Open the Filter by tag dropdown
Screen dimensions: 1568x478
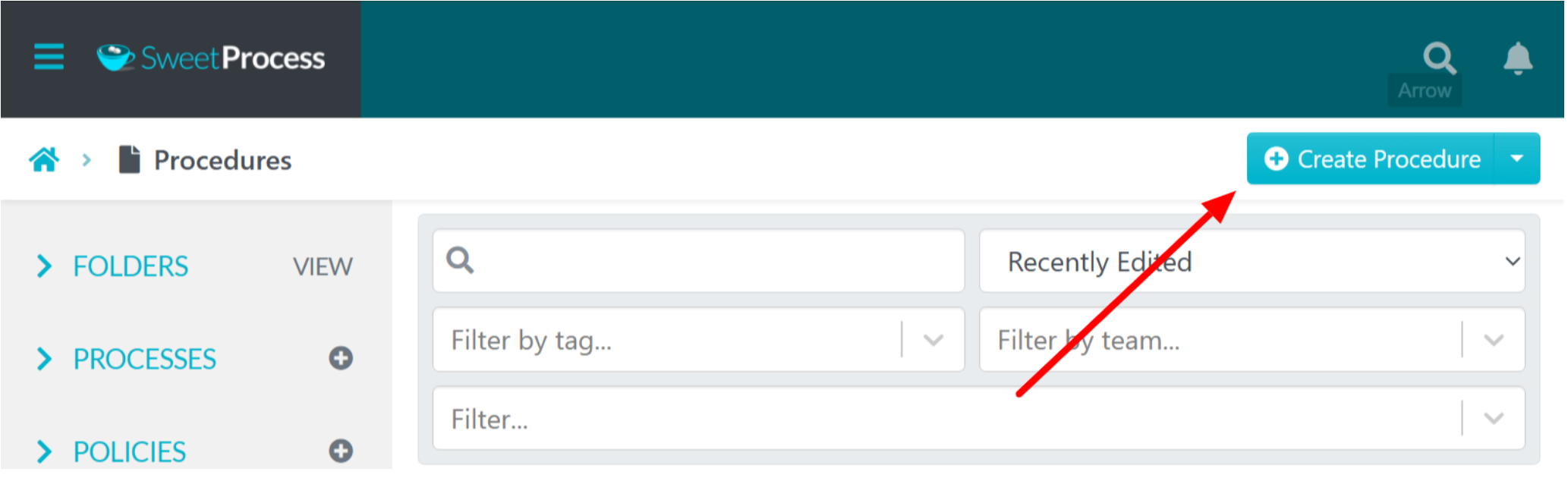tap(932, 339)
